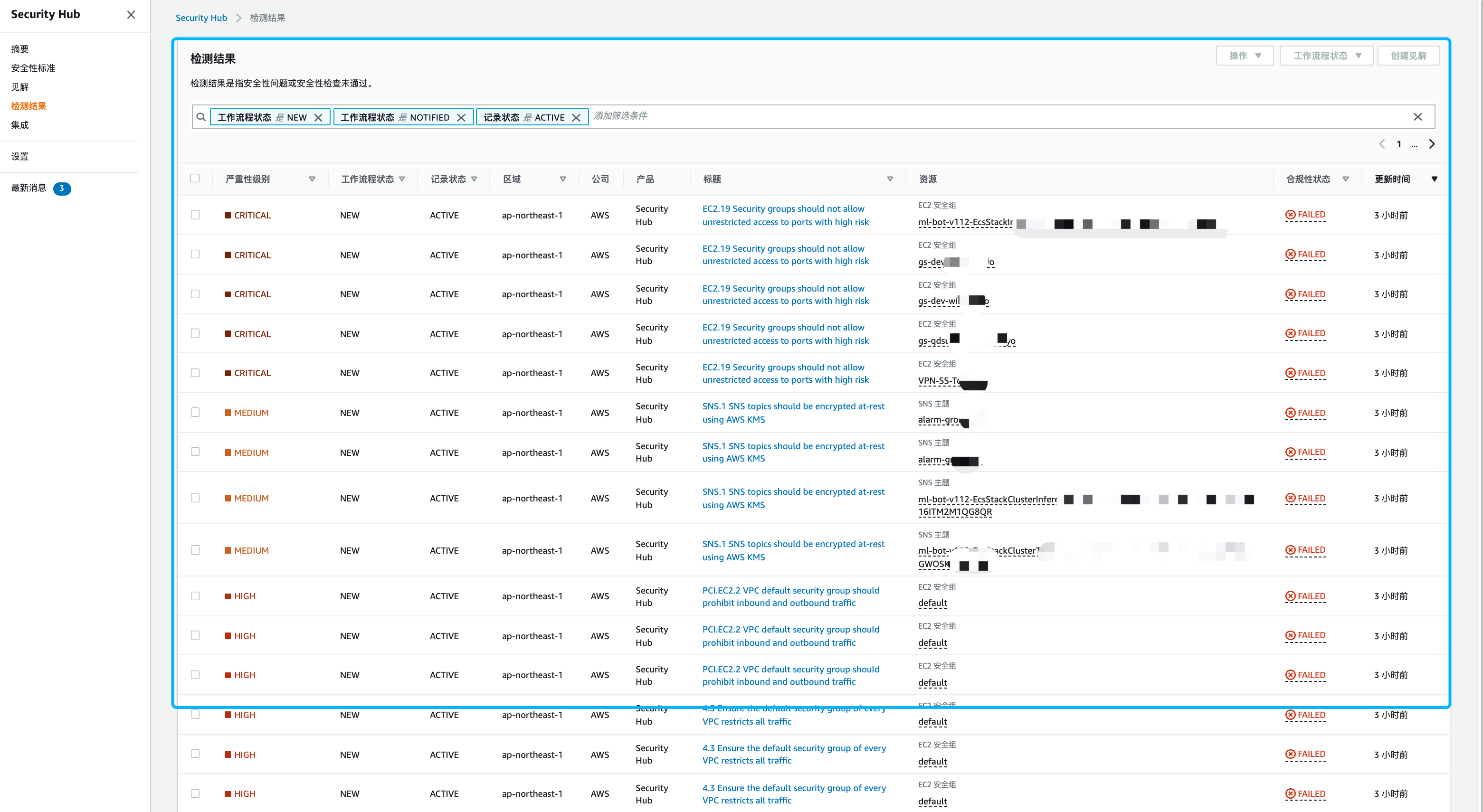Remove the ACTIVE record status filter

pyautogui.click(x=576, y=117)
